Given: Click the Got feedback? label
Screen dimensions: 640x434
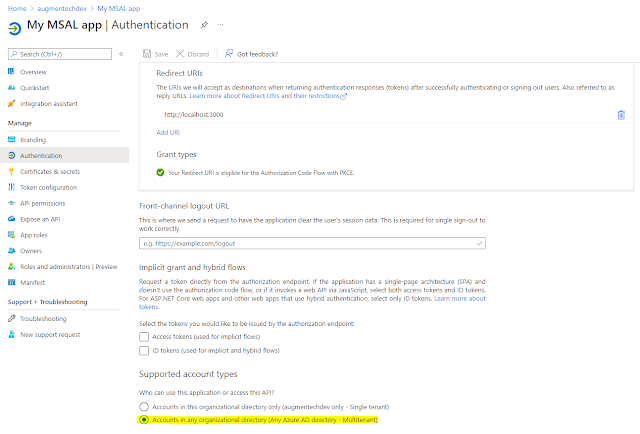Looking at the screenshot, I should tap(258, 54).
